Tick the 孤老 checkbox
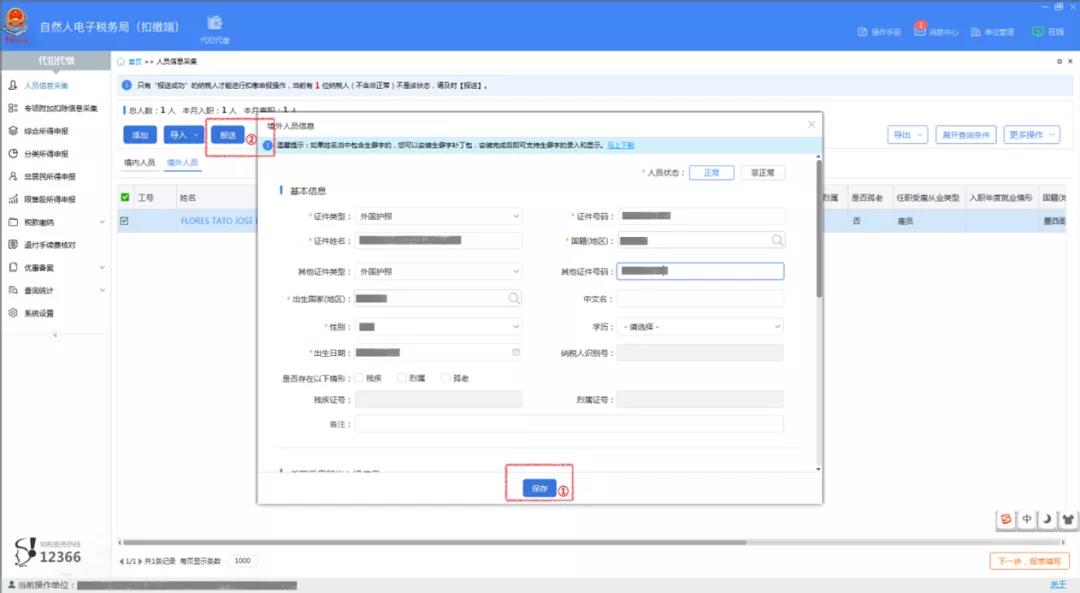1080x593 pixels. point(446,377)
